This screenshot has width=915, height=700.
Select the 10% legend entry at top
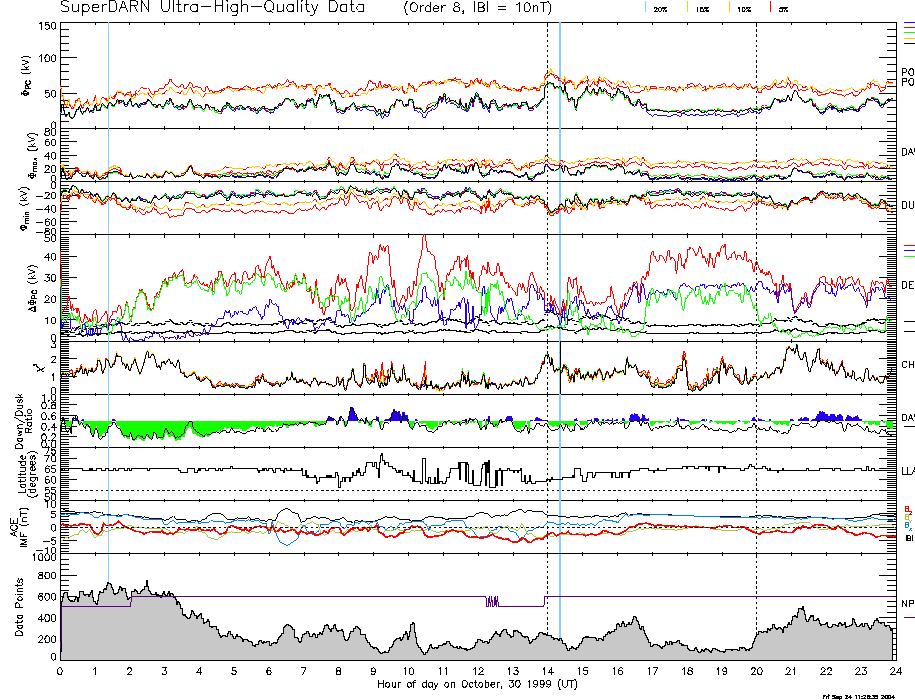(x=744, y=8)
